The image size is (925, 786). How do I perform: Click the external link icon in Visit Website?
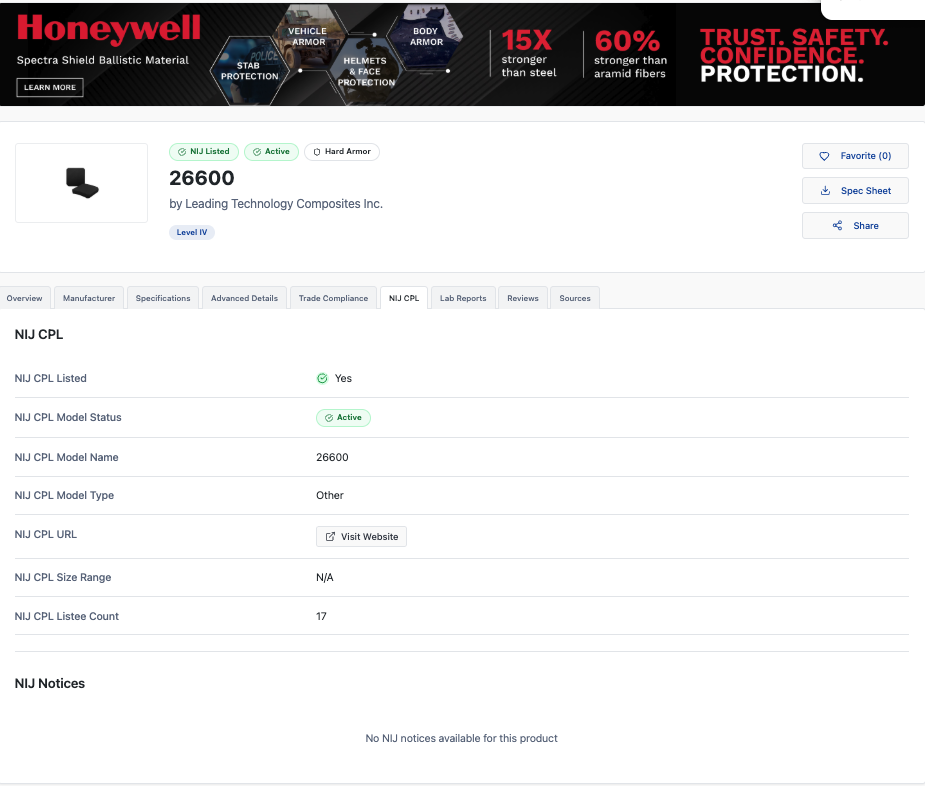coord(330,536)
